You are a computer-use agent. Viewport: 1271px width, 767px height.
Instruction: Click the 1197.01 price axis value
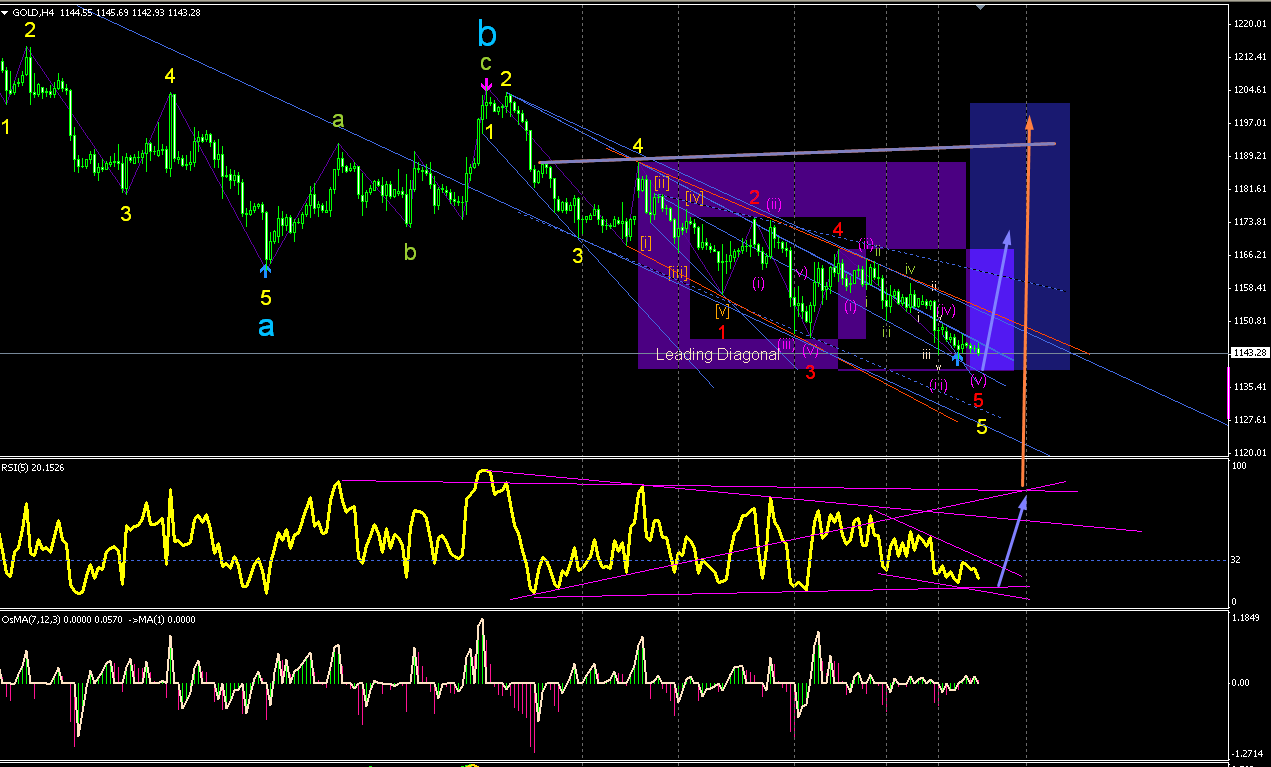tap(1249, 122)
